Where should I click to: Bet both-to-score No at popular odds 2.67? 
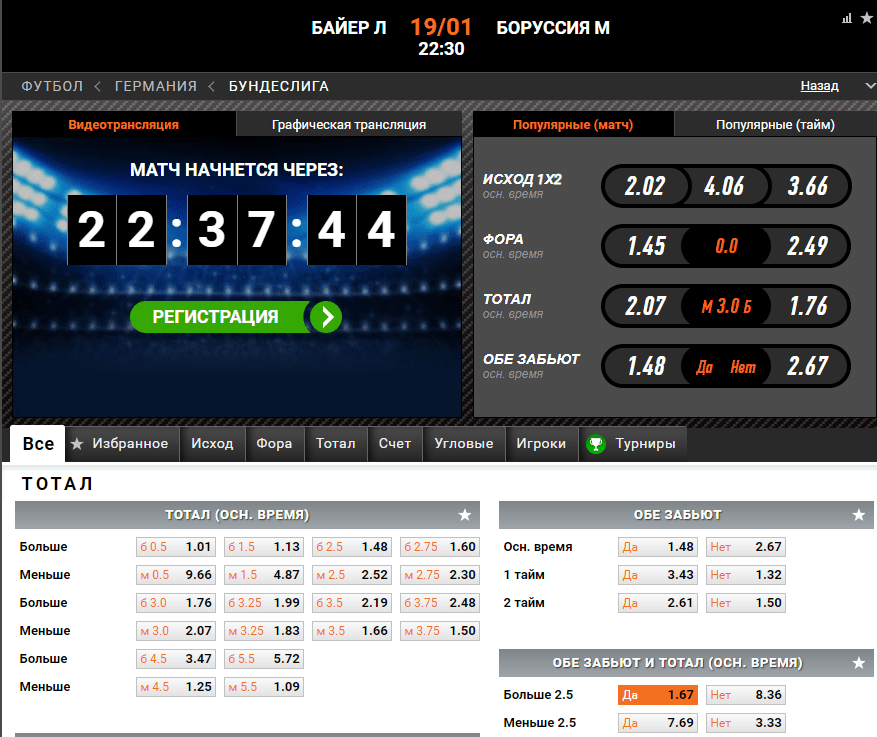point(808,366)
